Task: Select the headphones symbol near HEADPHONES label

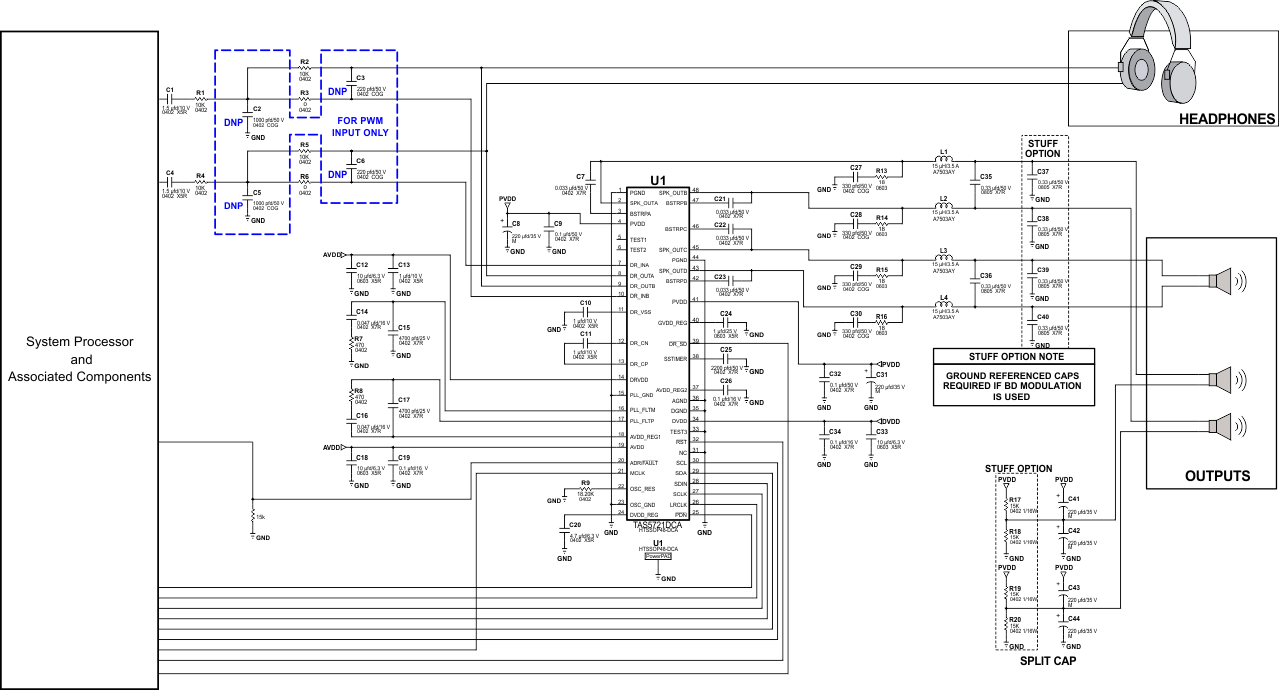Action: (1157, 55)
